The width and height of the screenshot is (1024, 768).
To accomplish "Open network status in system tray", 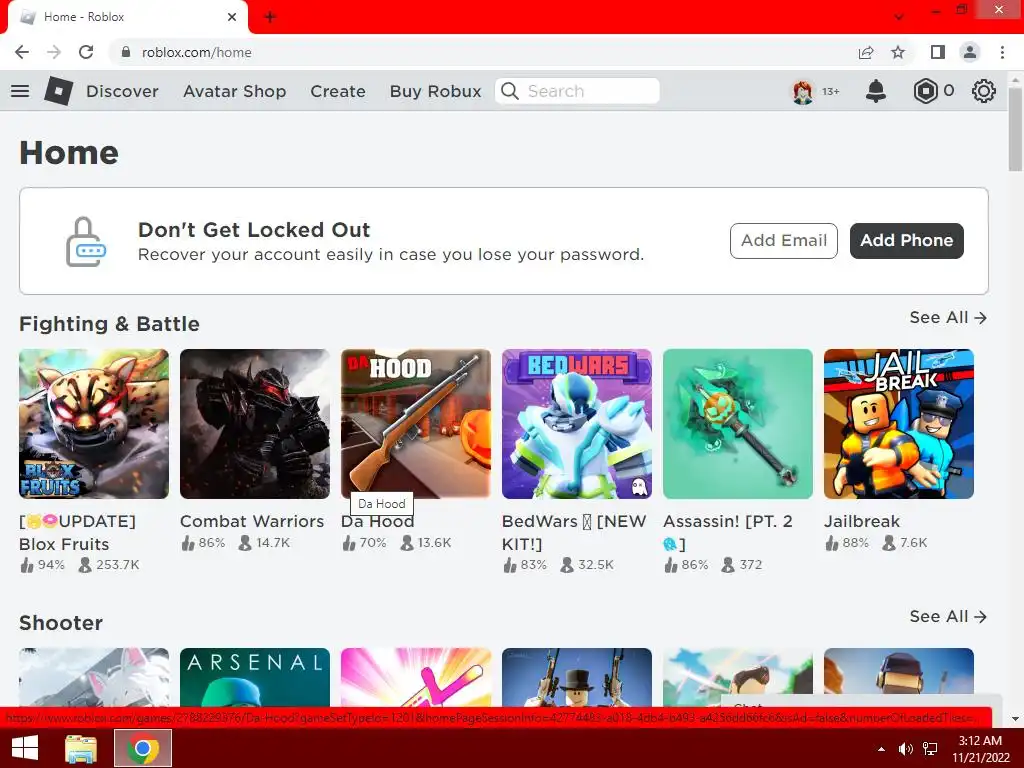I will 930,749.
